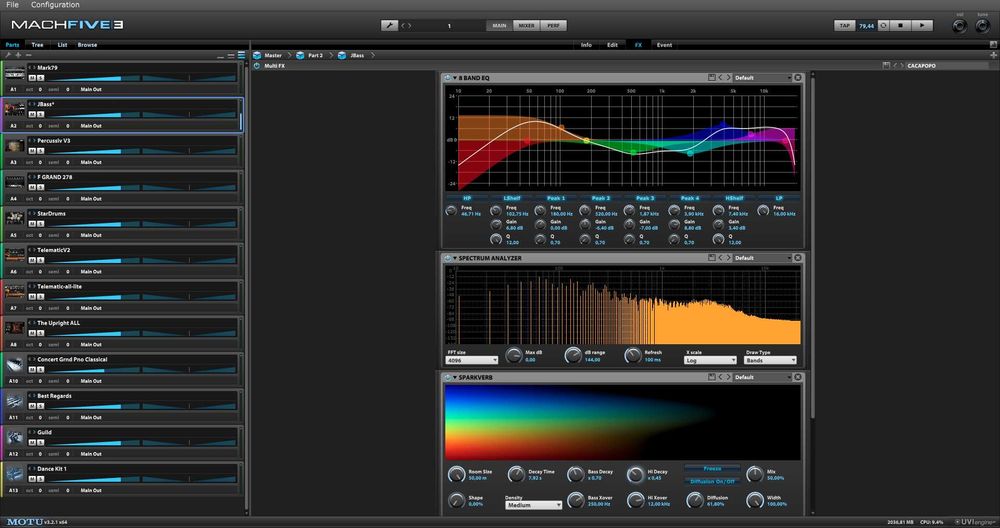This screenshot has height=528, width=1000.
Task: Toggle the SPARKVERB power button
Action: (x=448, y=378)
